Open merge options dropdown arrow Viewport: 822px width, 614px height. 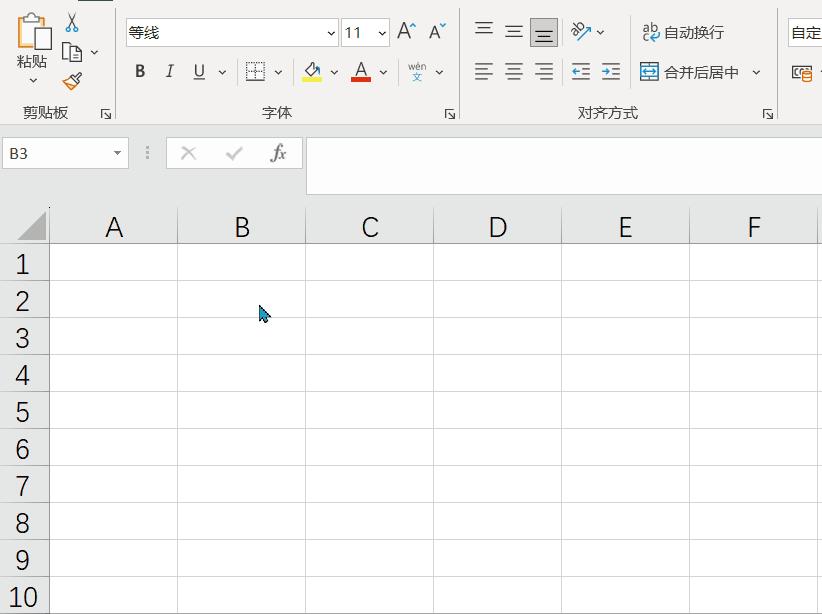coord(756,72)
